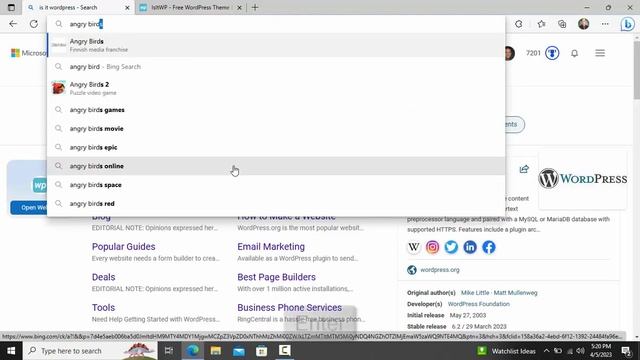Viewport: 640px width, 360px height.
Task: Select the Angry Birds 2 suggestion
Action: (276, 88)
